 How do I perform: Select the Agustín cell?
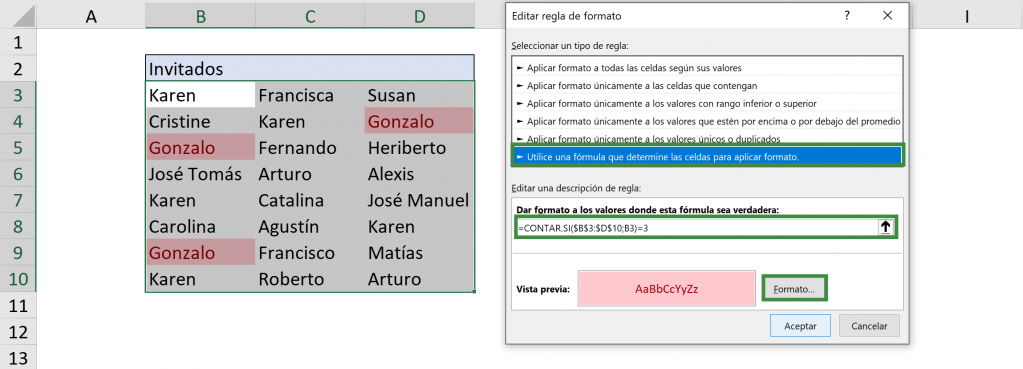(310, 227)
